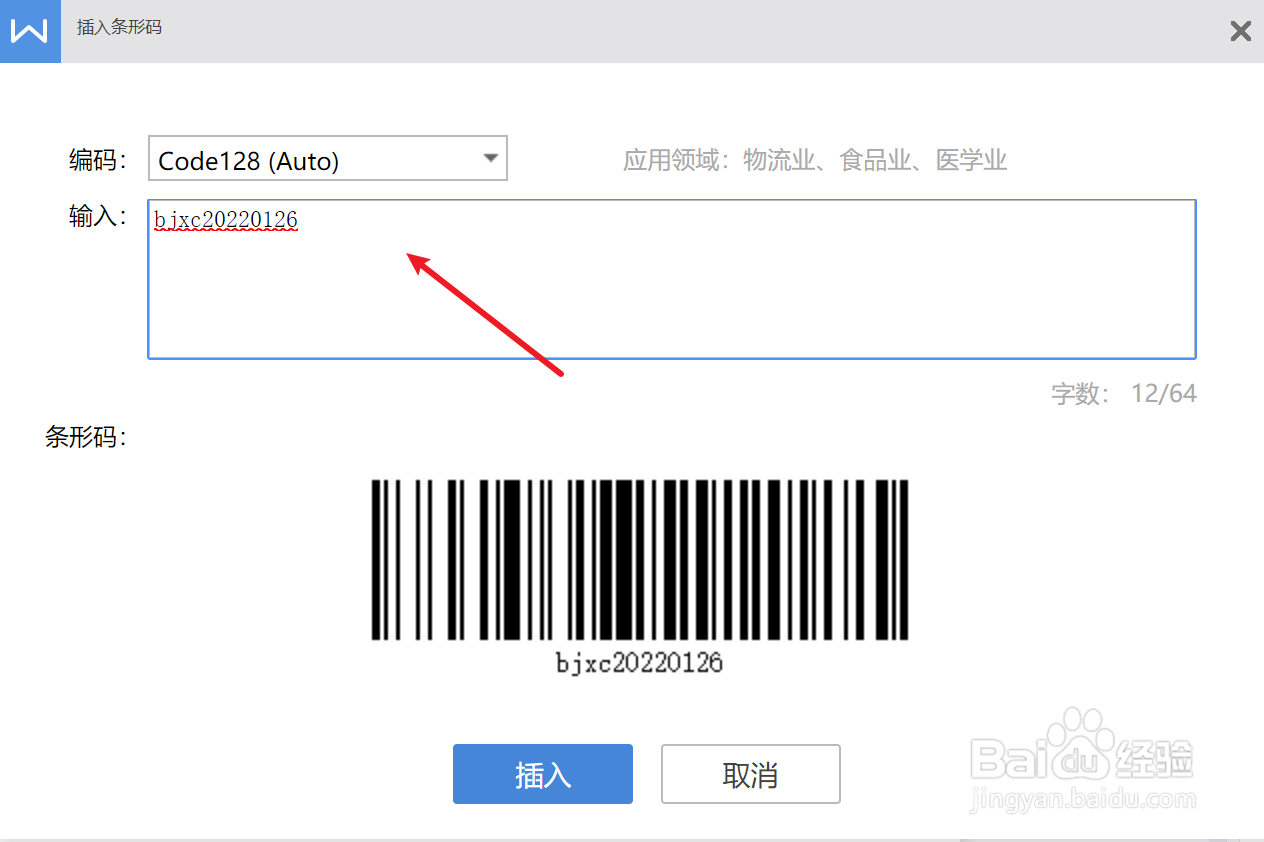Click the 字数: 12/64 character counter
Screen dimensions: 1264x842
[x=1124, y=393]
